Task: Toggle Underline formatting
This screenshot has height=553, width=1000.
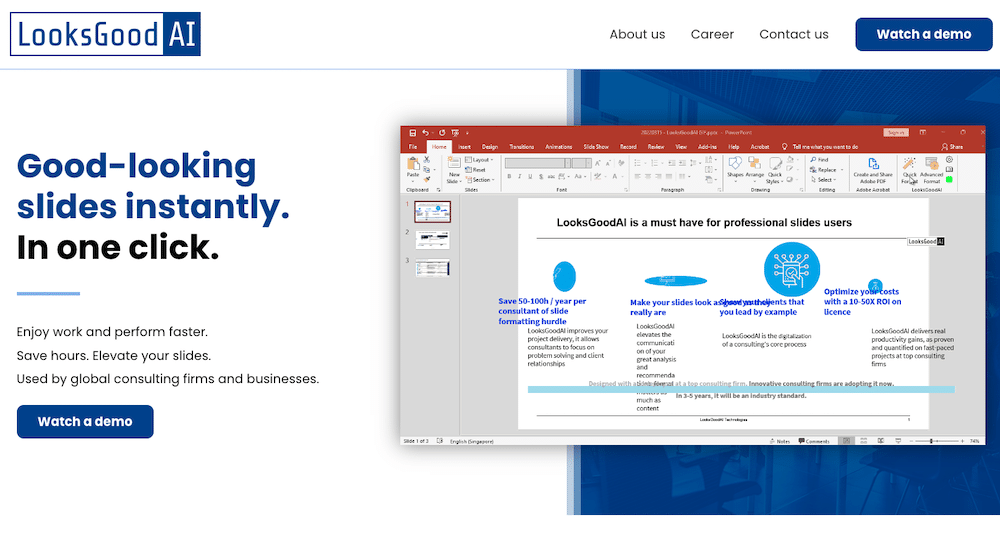Action: pos(530,177)
